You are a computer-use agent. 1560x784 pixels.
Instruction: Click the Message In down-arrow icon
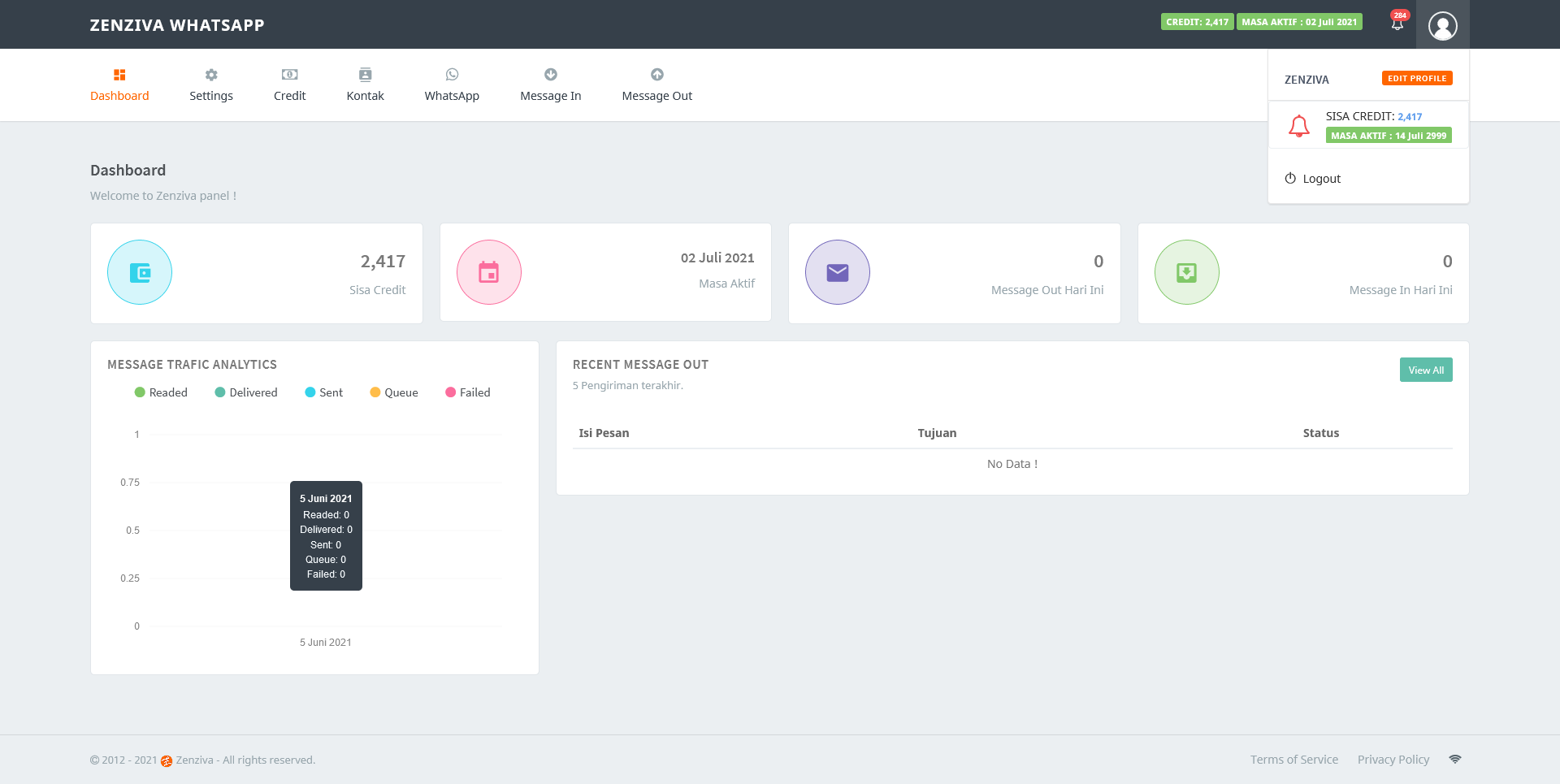point(551,75)
